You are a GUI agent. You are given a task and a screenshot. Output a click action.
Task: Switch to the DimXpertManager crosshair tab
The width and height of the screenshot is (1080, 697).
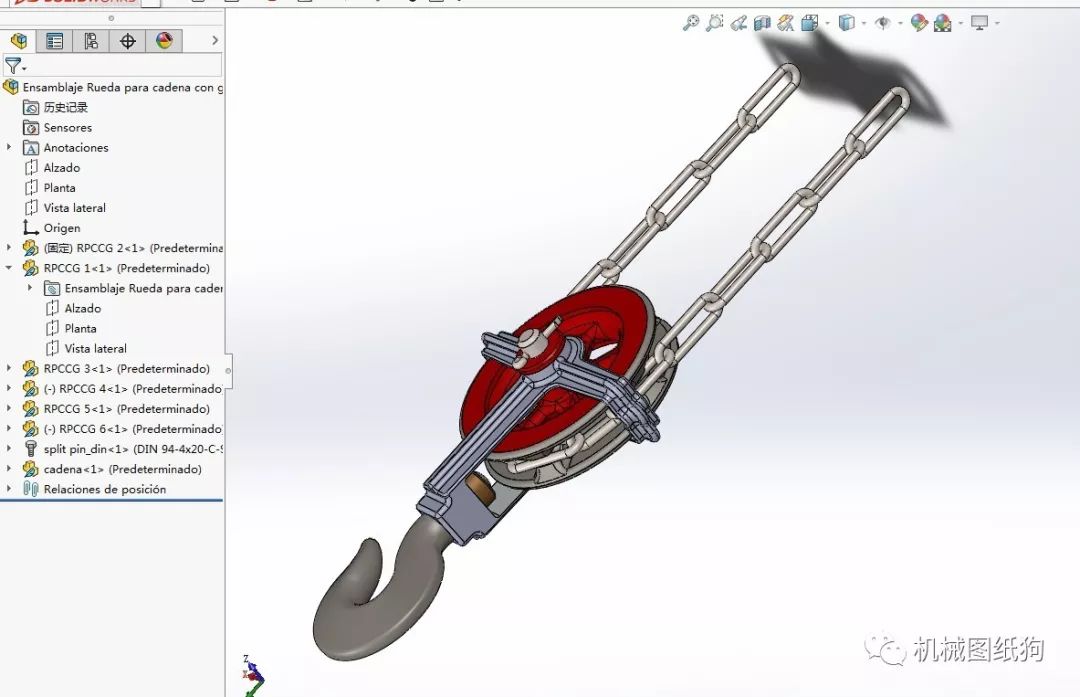(127, 41)
